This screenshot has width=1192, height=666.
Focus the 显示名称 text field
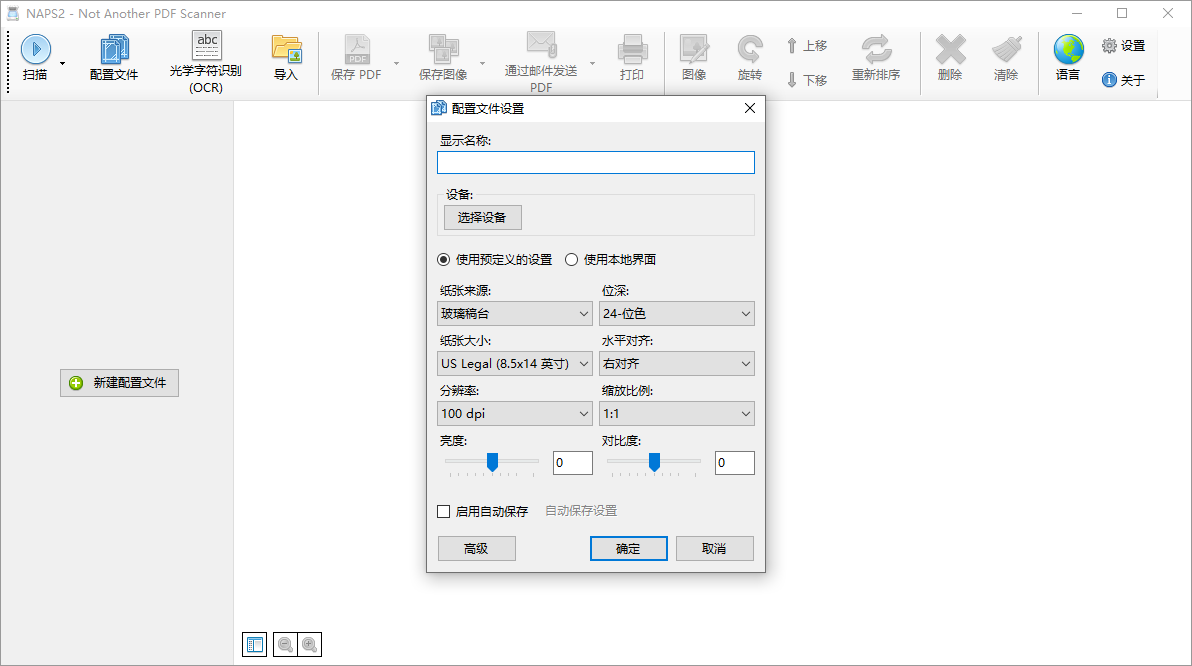(x=596, y=163)
